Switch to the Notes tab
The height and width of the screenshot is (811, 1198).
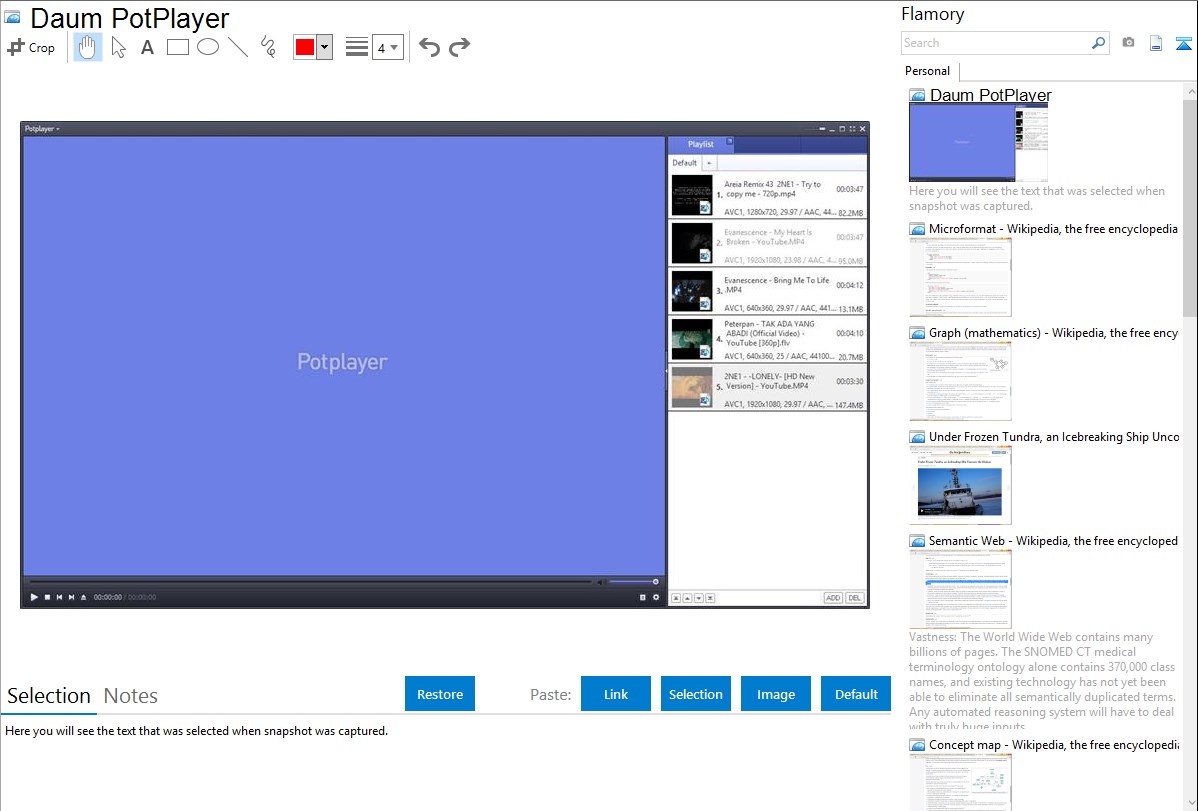click(x=131, y=696)
